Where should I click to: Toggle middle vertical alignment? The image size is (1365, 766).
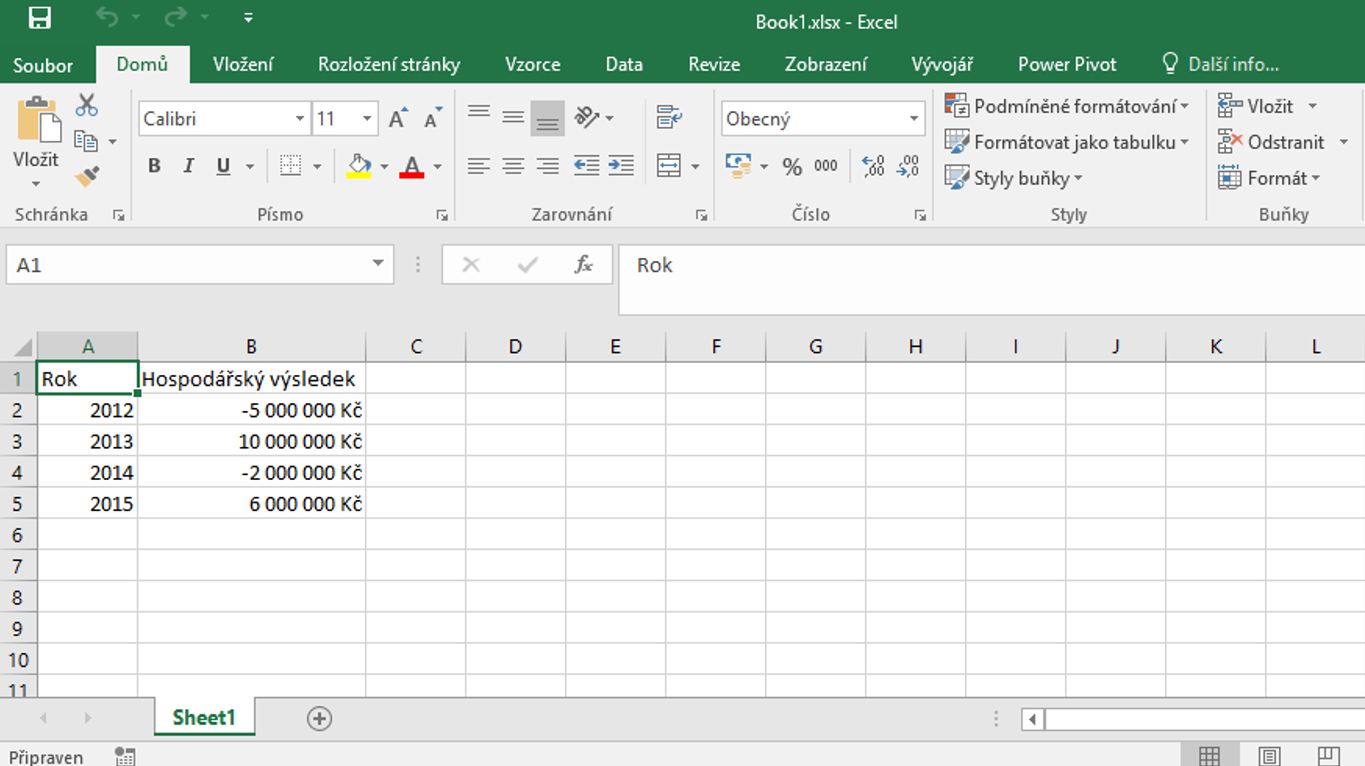pyautogui.click(x=513, y=117)
